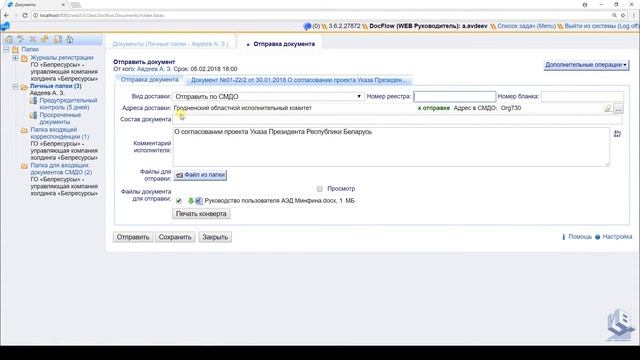Screen dimensions: 640x360
Task: Click Выйти из системы (Log off) link
Action: [602, 26]
